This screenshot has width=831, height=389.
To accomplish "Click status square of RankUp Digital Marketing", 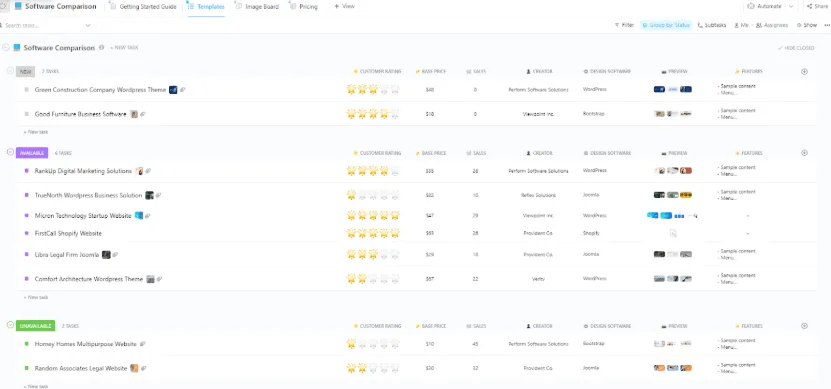I will pyautogui.click(x=26, y=171).
